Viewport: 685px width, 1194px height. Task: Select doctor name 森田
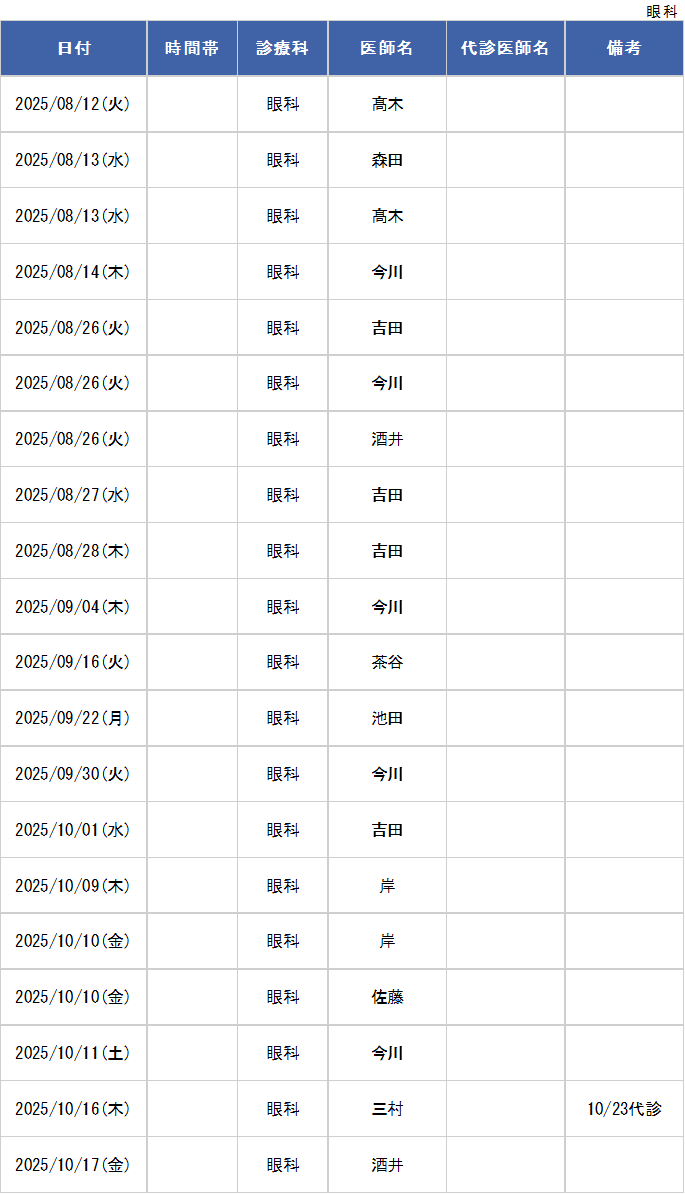point(387,160)
